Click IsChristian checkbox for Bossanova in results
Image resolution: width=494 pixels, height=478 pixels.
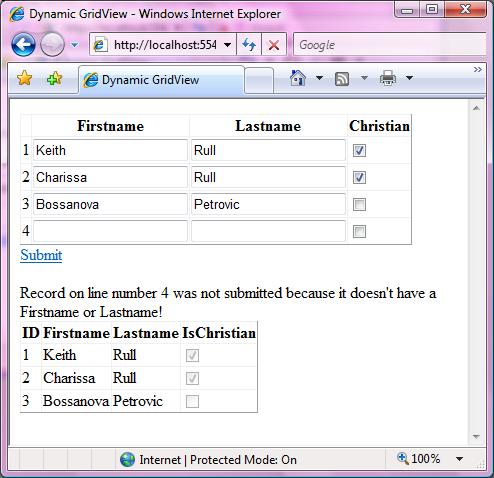192,401
